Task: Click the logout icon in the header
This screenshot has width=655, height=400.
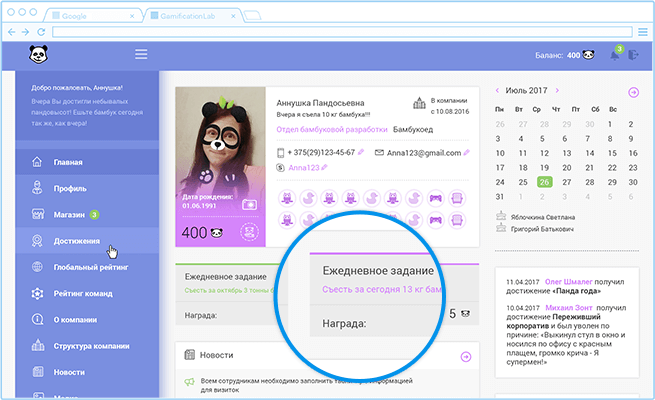Action: tap(633, 55)
